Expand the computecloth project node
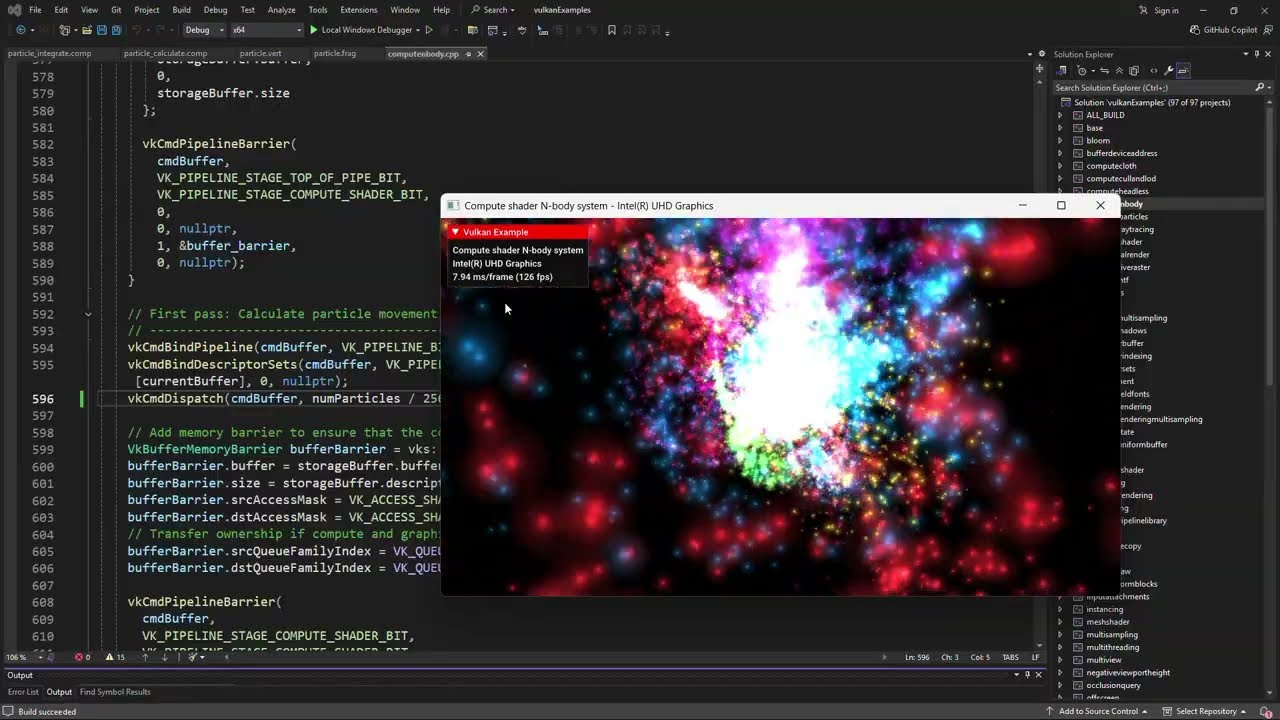 tap(1060, 166)
